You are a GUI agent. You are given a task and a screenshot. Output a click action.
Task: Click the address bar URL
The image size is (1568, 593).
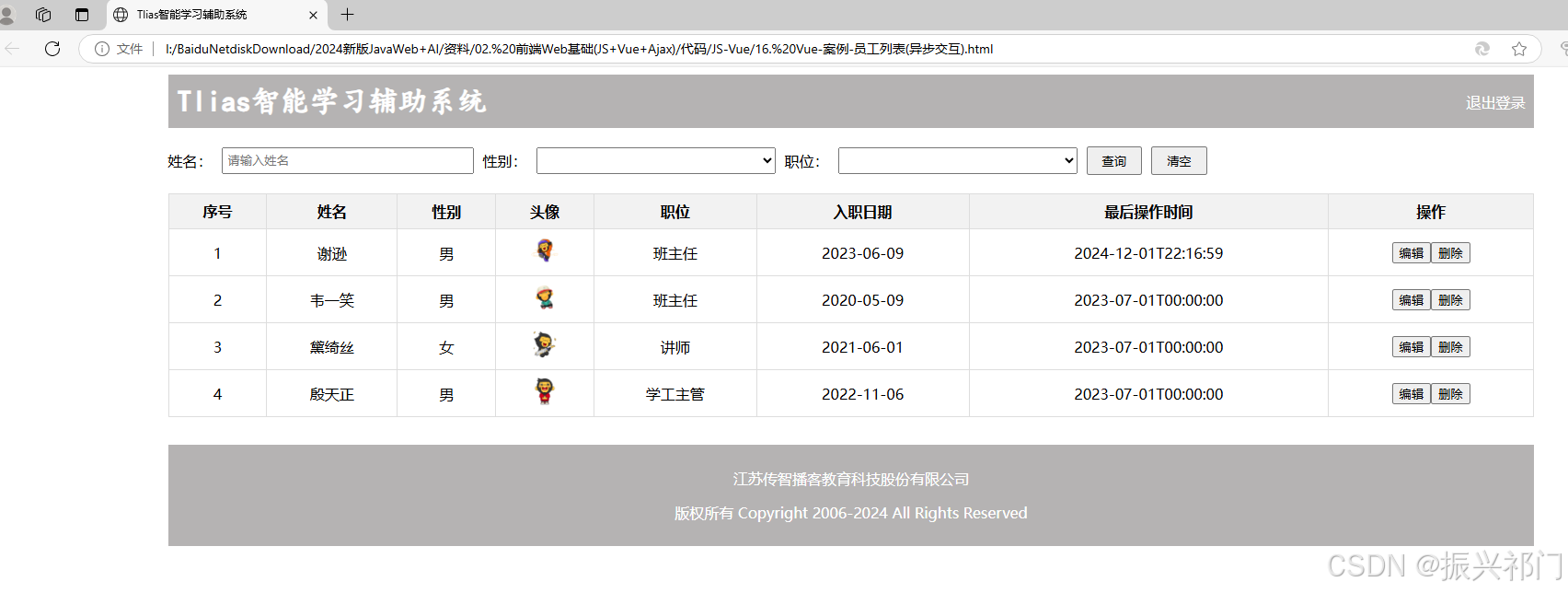point(579,49)
